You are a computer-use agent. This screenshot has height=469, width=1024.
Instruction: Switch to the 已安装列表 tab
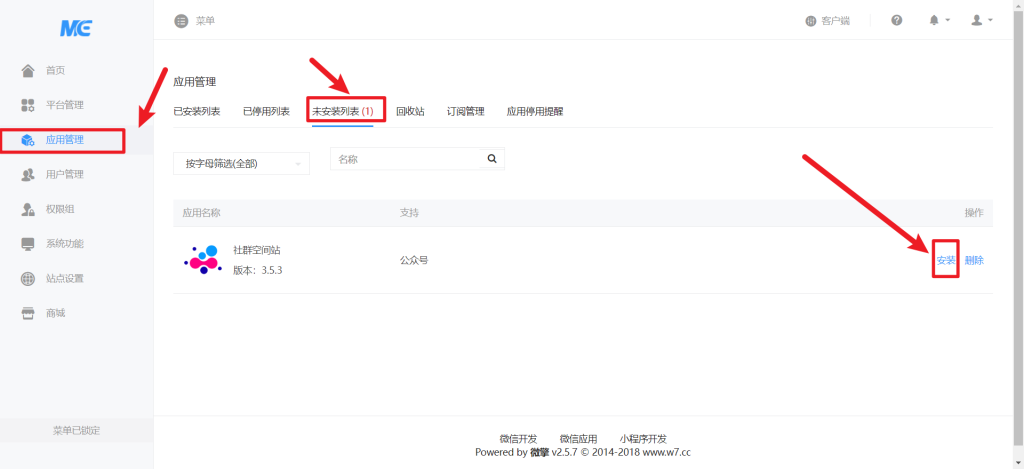point(197,111)
